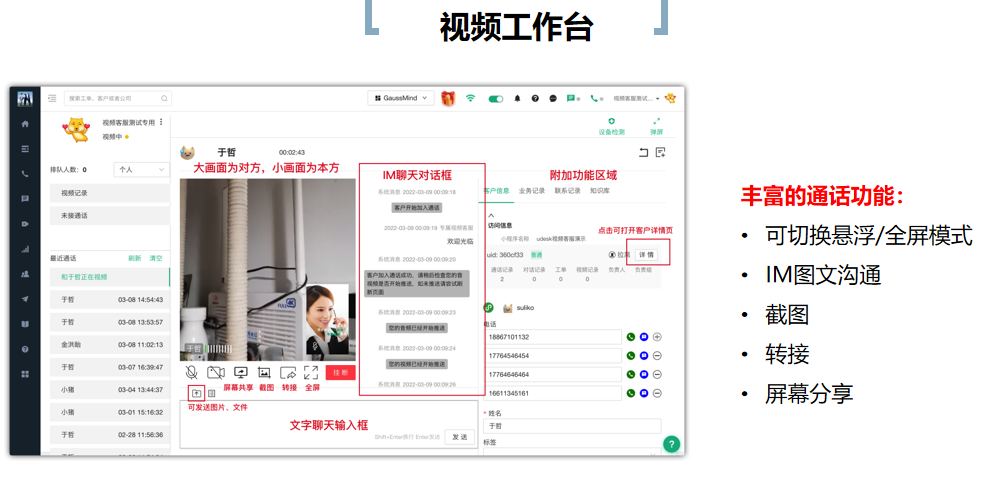
Task: Transfer the call using the 转接 icon
Action: tap(289, 372)
